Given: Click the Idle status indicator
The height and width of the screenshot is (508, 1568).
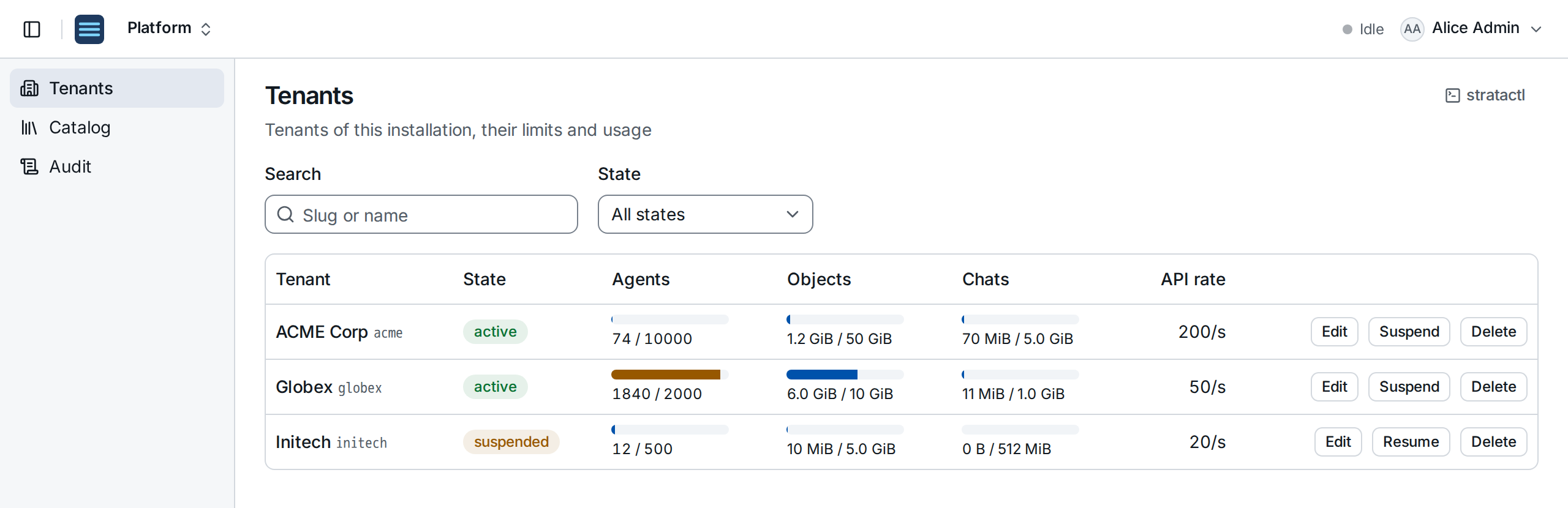Looking at the screenshot, I should (x=1362, y=29).
